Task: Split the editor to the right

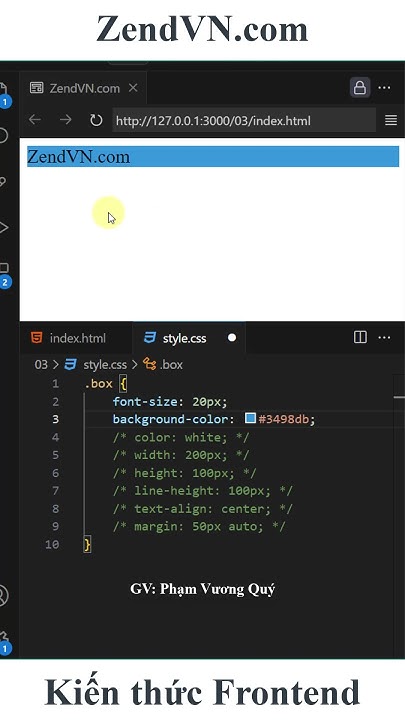Action: coord(360,338)
